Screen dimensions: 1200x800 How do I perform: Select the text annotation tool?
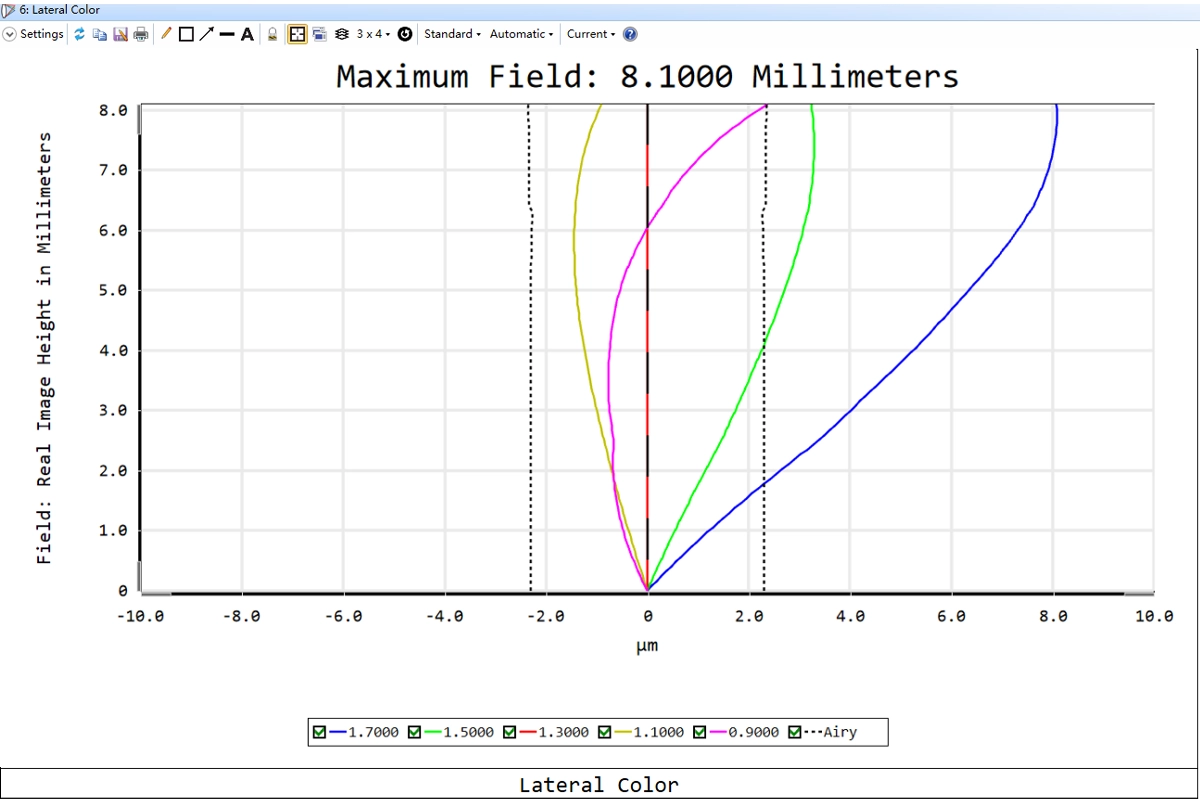(246, 34)
